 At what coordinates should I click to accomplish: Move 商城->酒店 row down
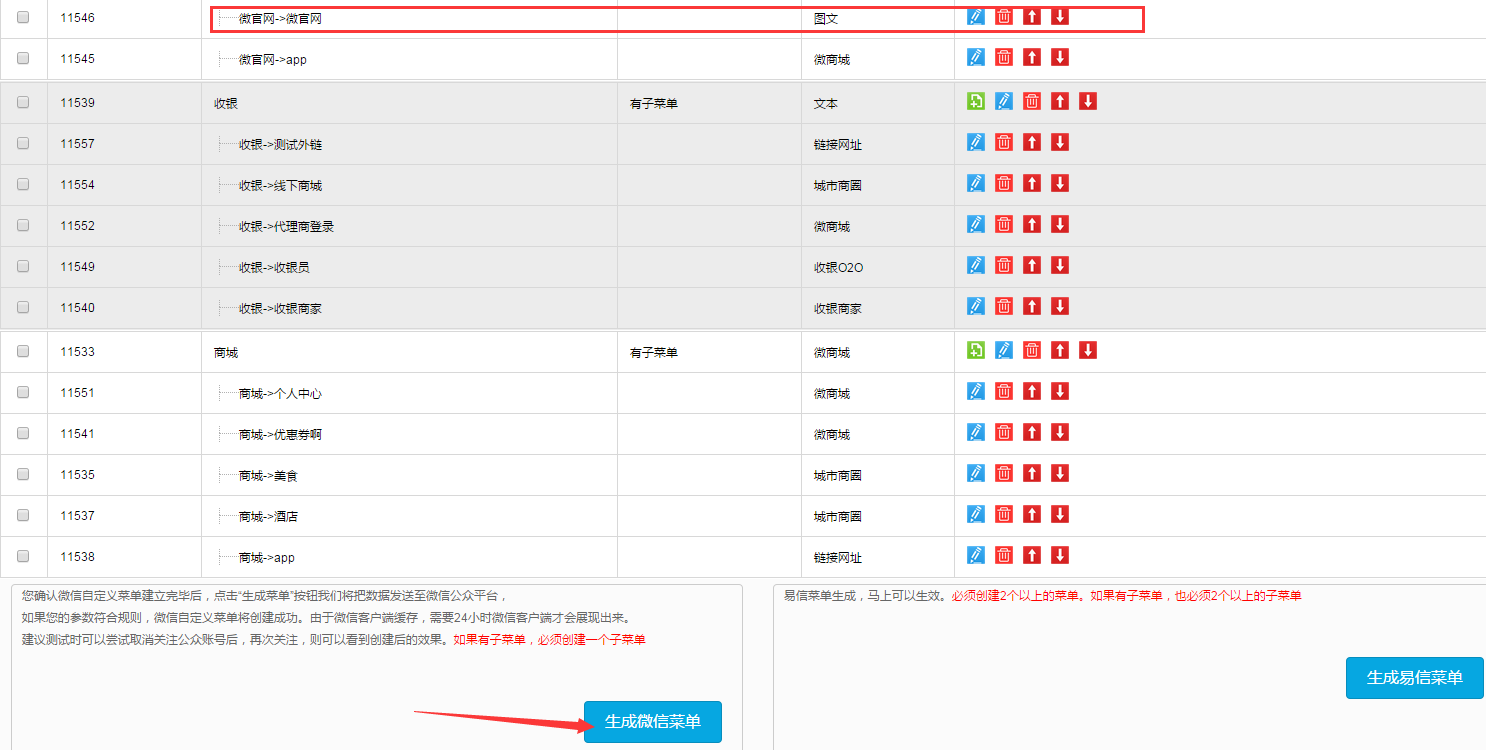tap(1060, 514)
